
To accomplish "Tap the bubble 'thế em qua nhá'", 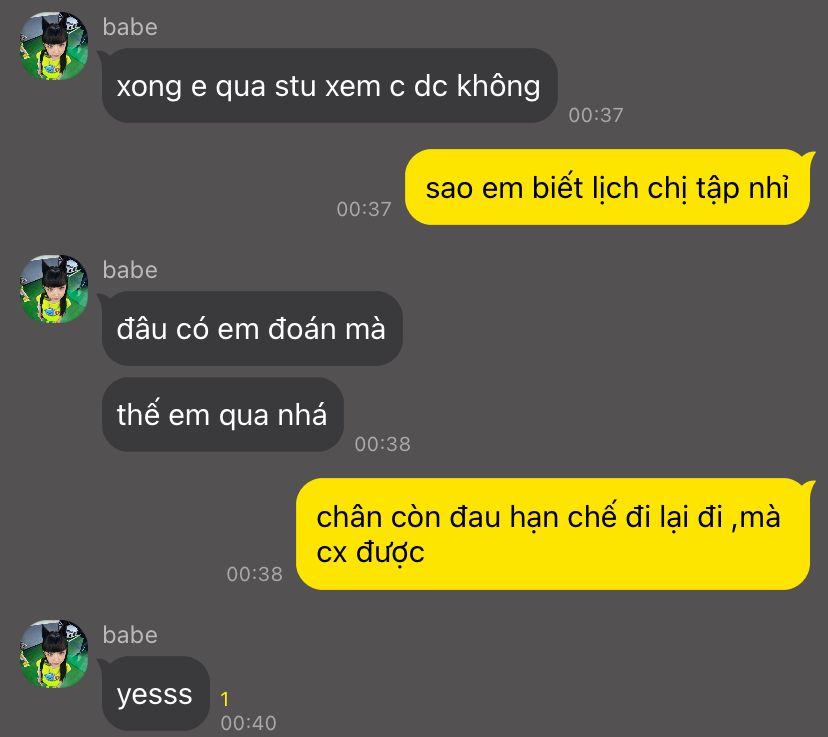I will point(222,414).
